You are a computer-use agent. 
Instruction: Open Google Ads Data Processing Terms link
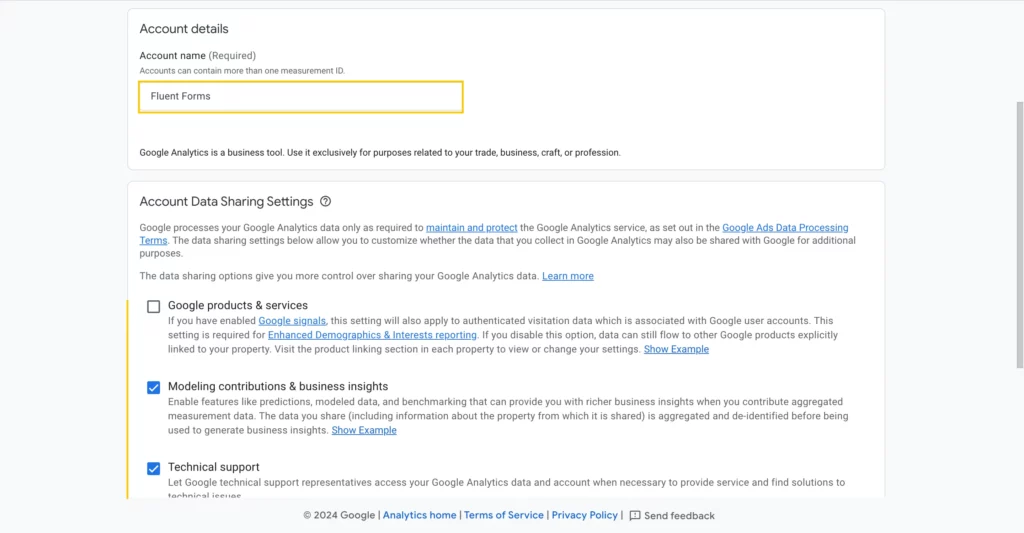tap(785, 228)
